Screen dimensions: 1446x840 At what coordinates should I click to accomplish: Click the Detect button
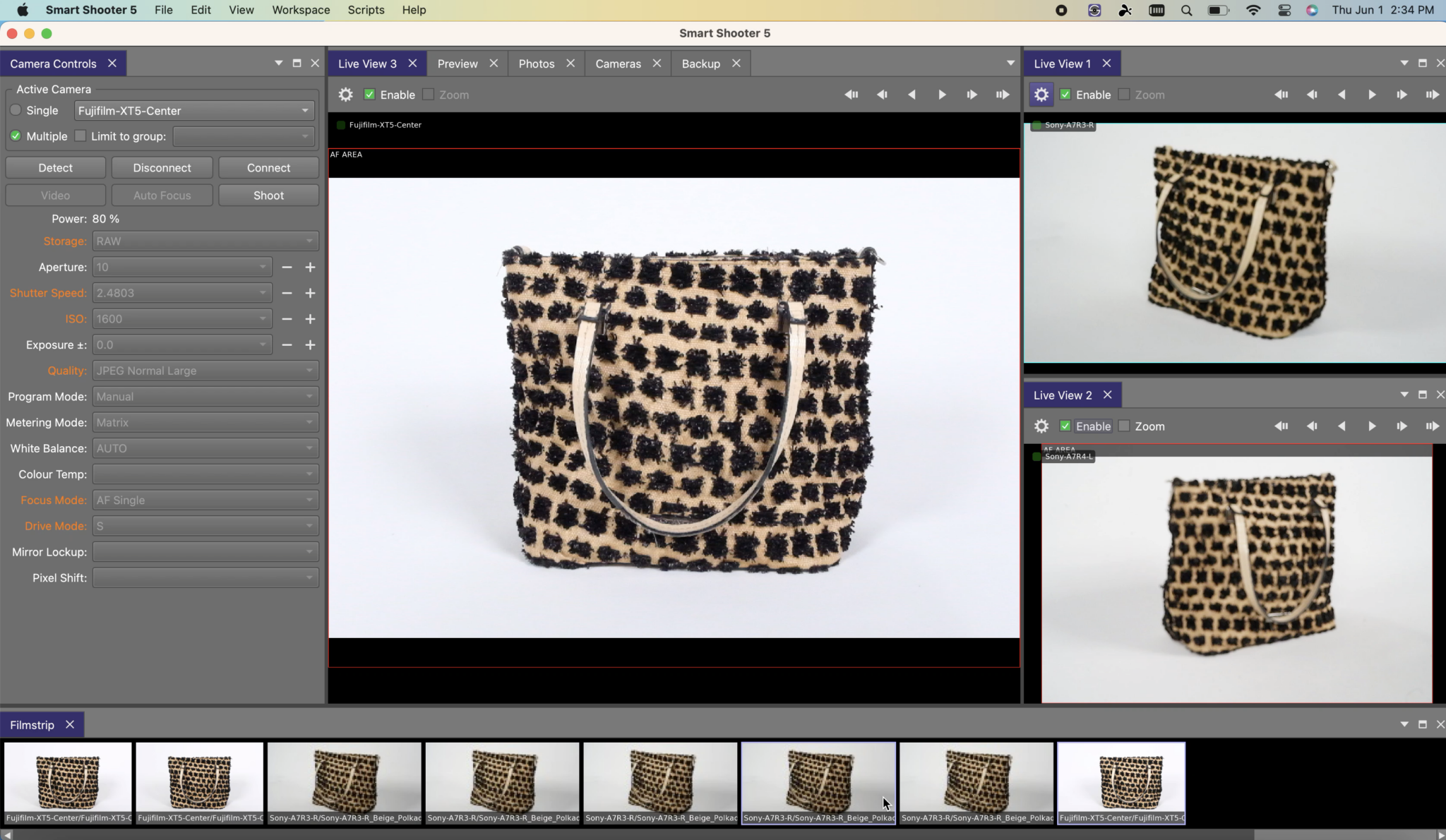click(x=55, y=168)
